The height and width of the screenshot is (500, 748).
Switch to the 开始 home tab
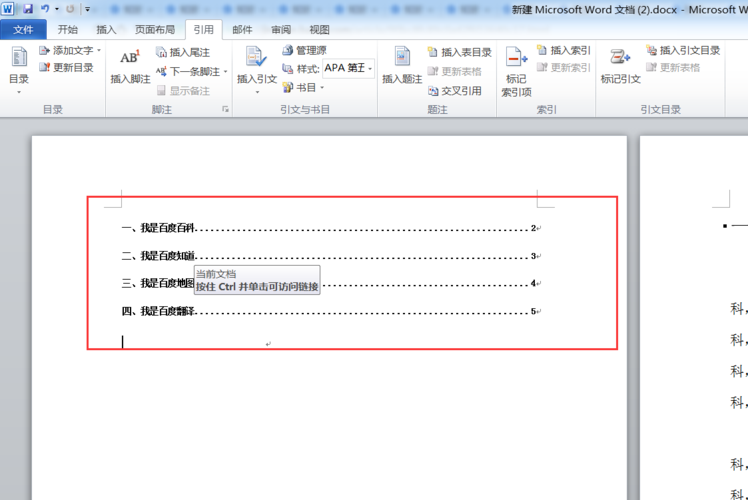[x=67, y=30]
